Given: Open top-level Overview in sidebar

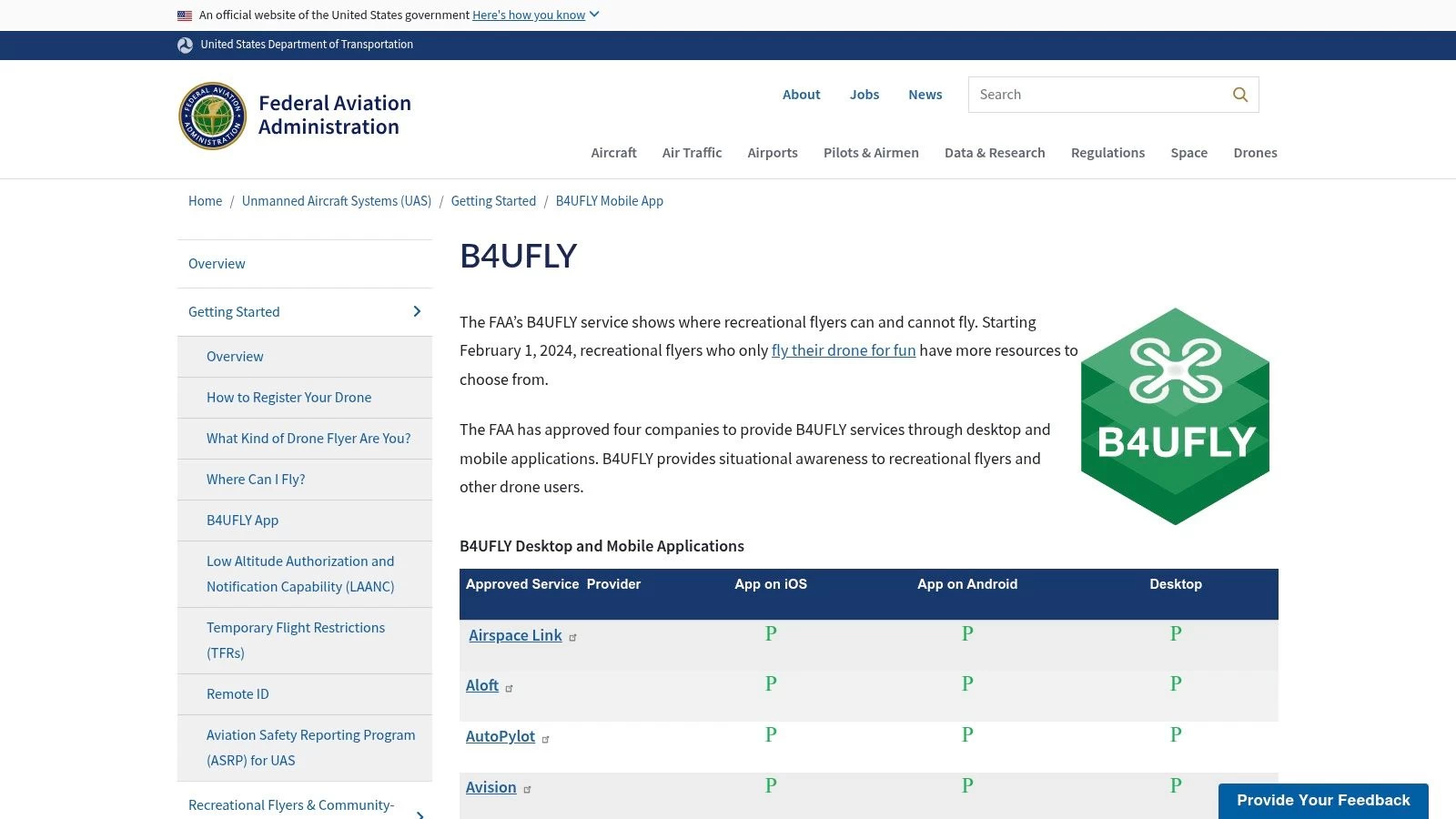Looking at the screenshot, I should [x=217, y=264].
